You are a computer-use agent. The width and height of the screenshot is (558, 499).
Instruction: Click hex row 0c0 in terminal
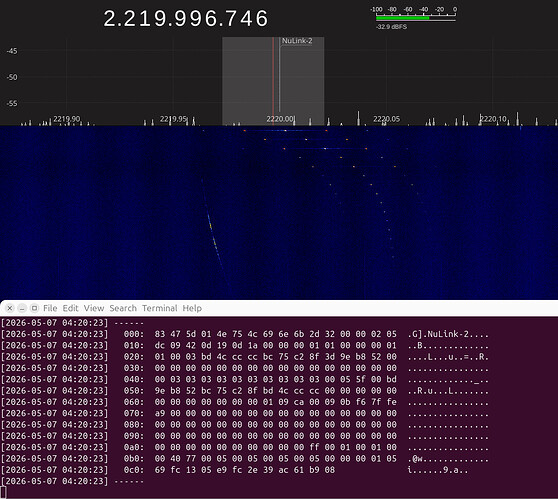click(x=235, y=470)
